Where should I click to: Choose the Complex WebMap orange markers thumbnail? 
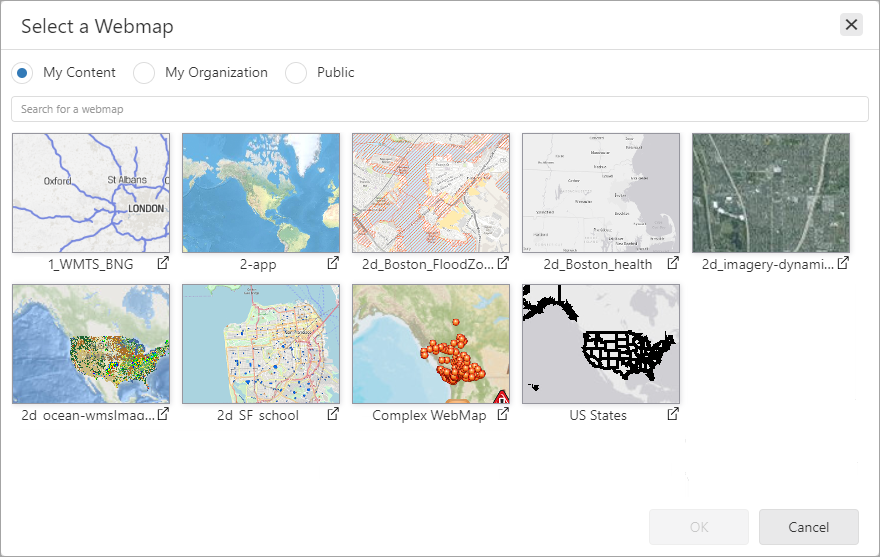pos(431,344)
